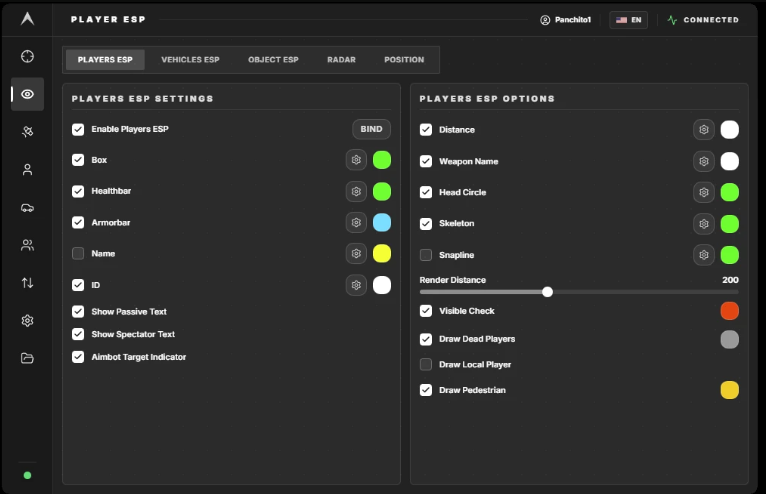Uncheck the Distance checkbox

(x=426, y=129)
